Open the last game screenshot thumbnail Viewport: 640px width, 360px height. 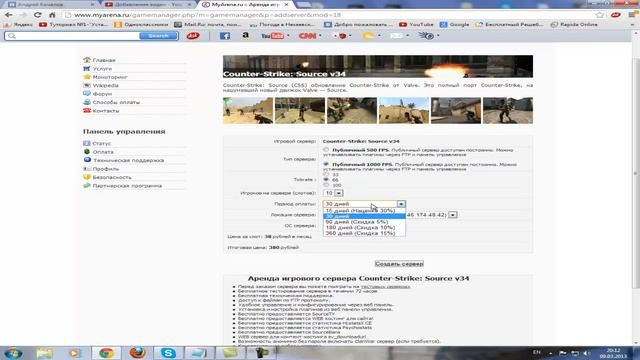click(x=508, y=110)
